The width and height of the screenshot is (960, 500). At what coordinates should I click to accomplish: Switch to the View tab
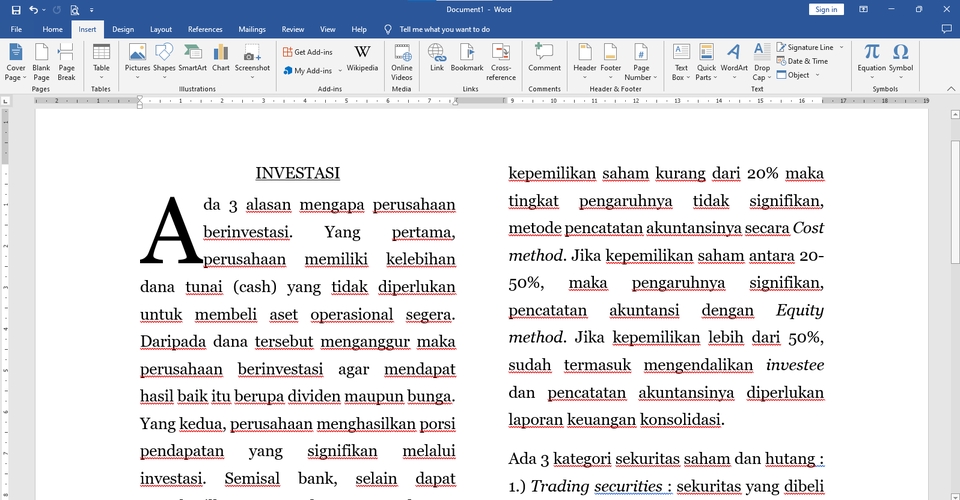(328, 29)
